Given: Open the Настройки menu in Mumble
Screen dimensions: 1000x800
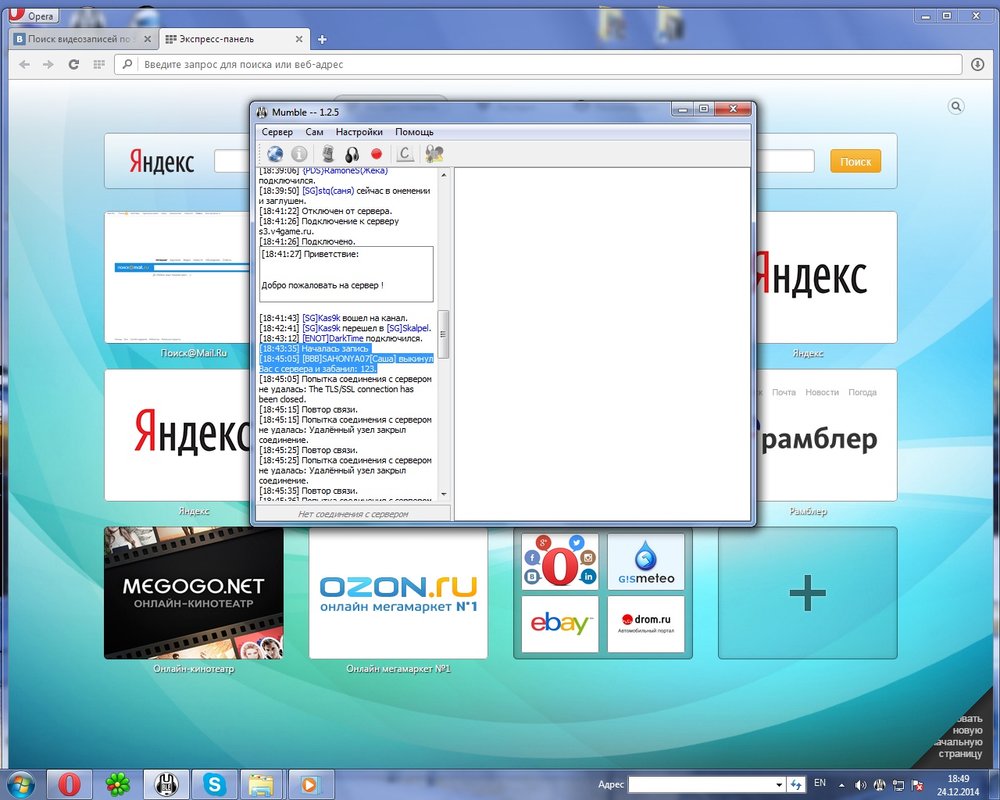Looking at the screenshot, I should 359,132.
